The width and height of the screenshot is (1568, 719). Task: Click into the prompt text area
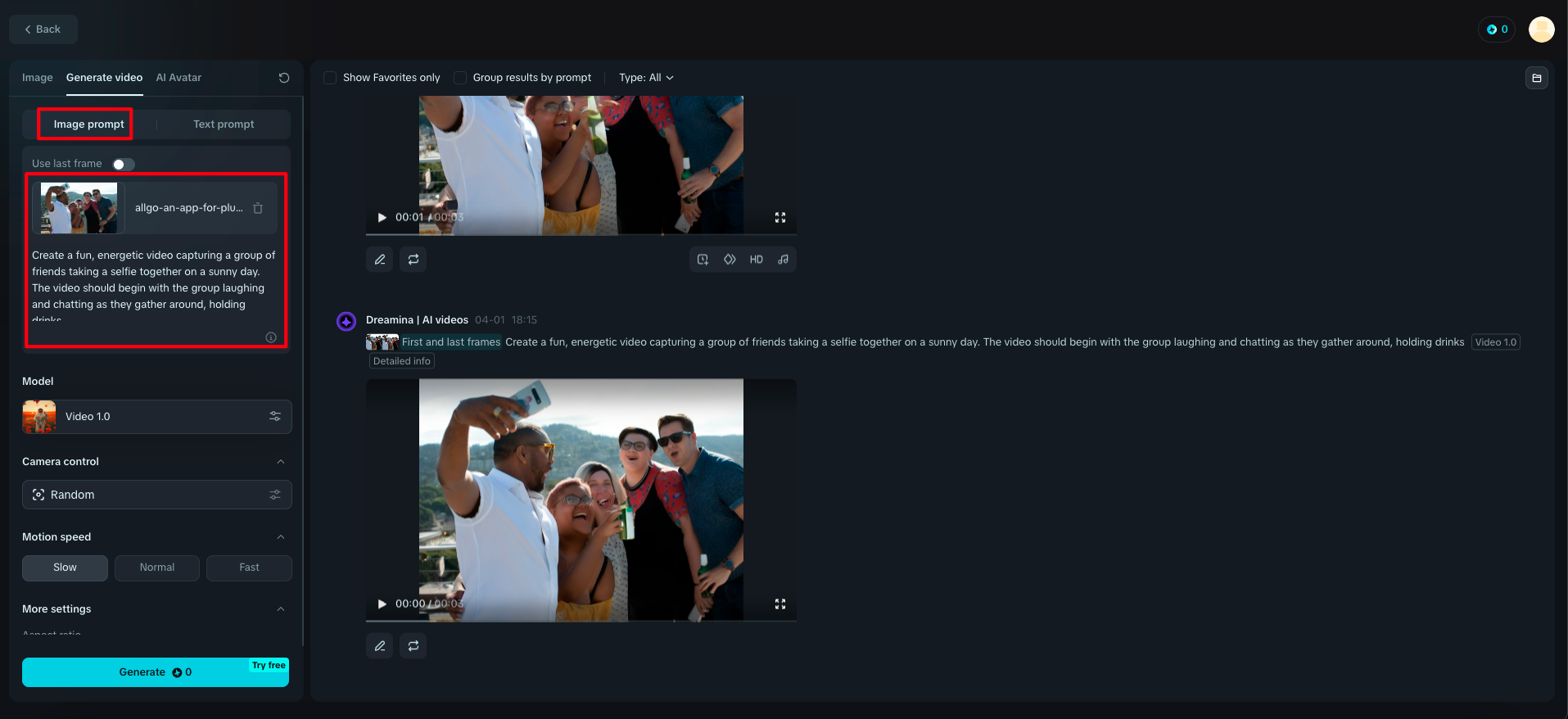coord(156,287)
